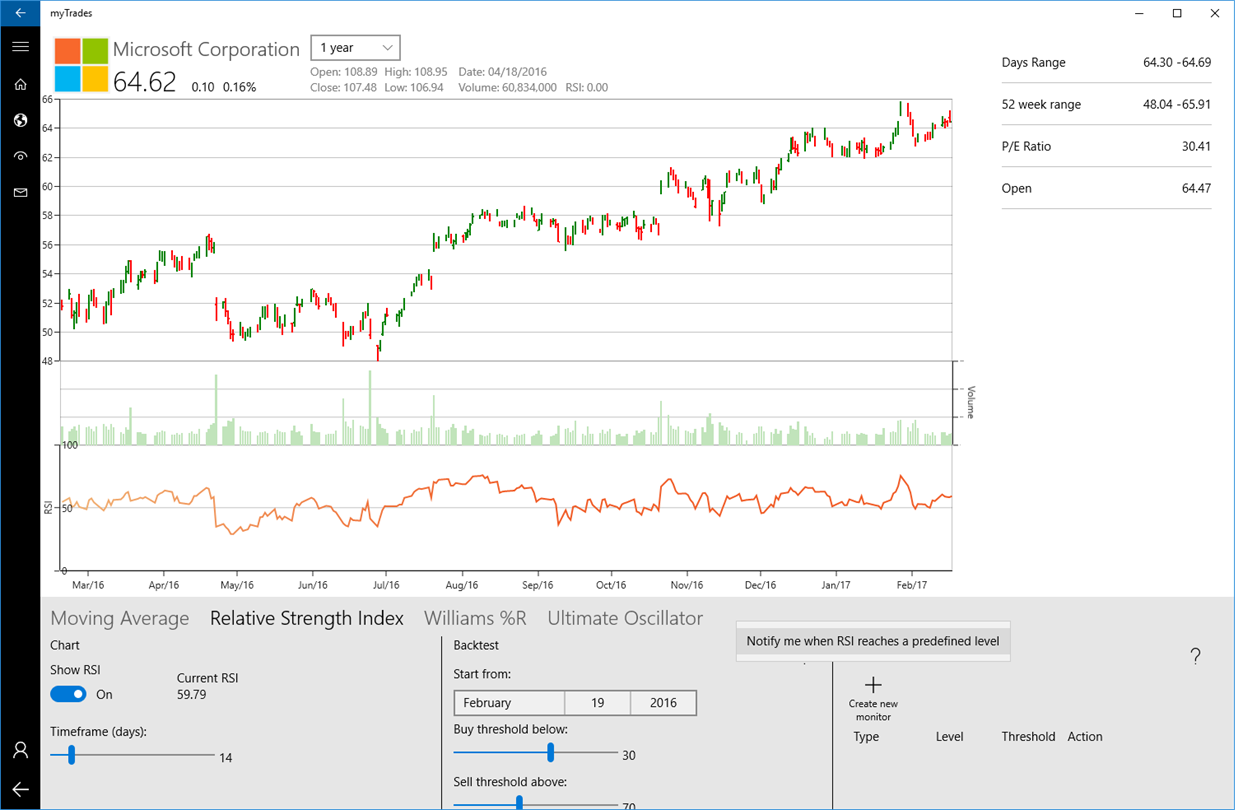Click the 0.16% change value
This screenshot has height=810, width=1235.
[239, 87]
